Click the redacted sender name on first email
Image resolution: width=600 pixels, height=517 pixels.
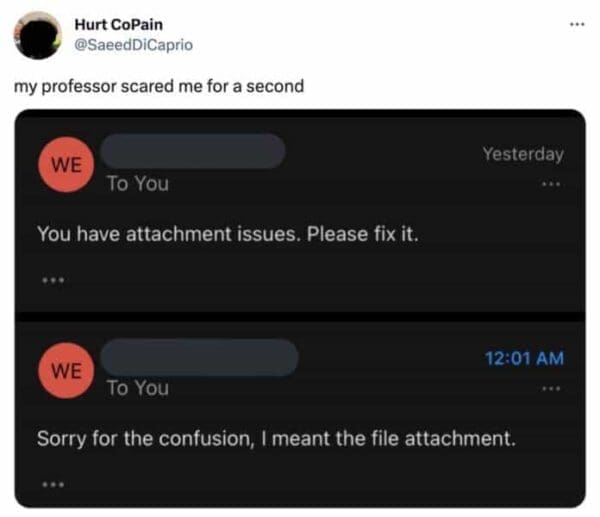coord(194,151)
